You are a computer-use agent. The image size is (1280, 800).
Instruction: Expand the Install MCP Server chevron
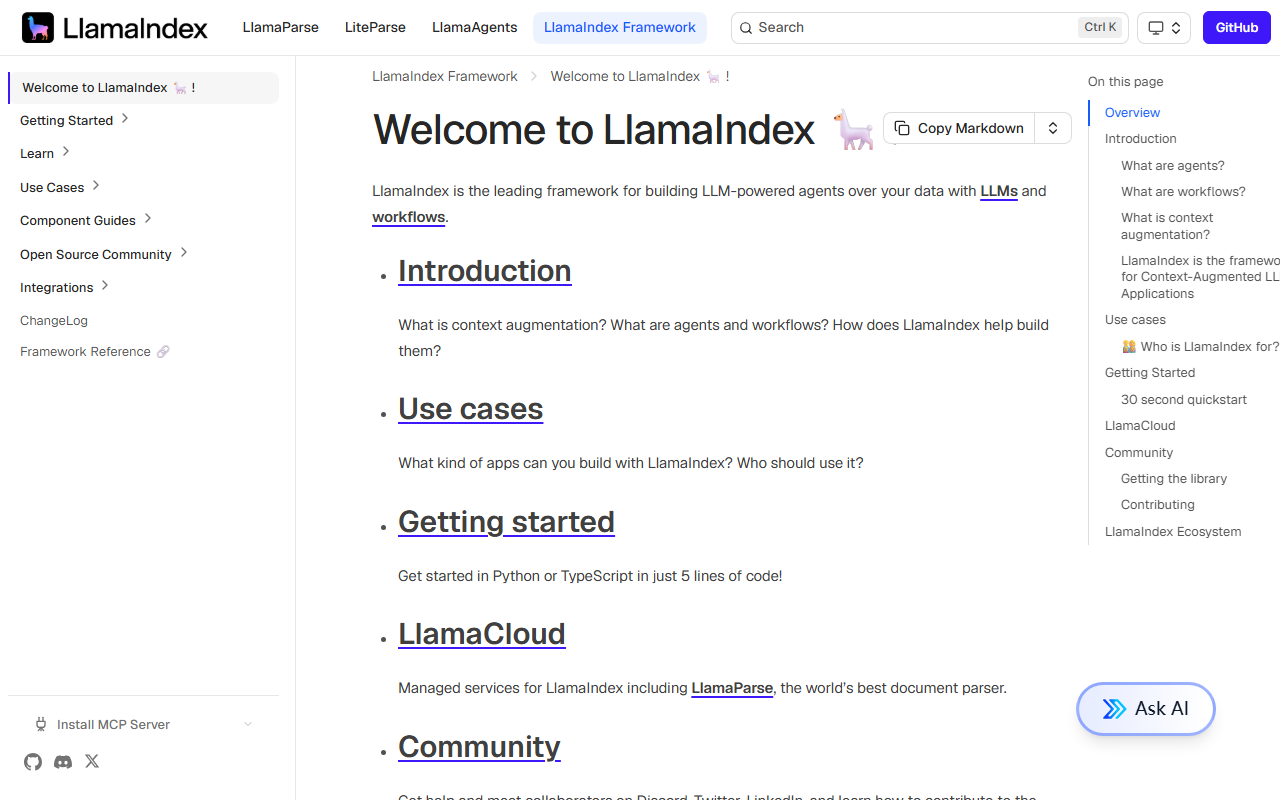[248, 724]
